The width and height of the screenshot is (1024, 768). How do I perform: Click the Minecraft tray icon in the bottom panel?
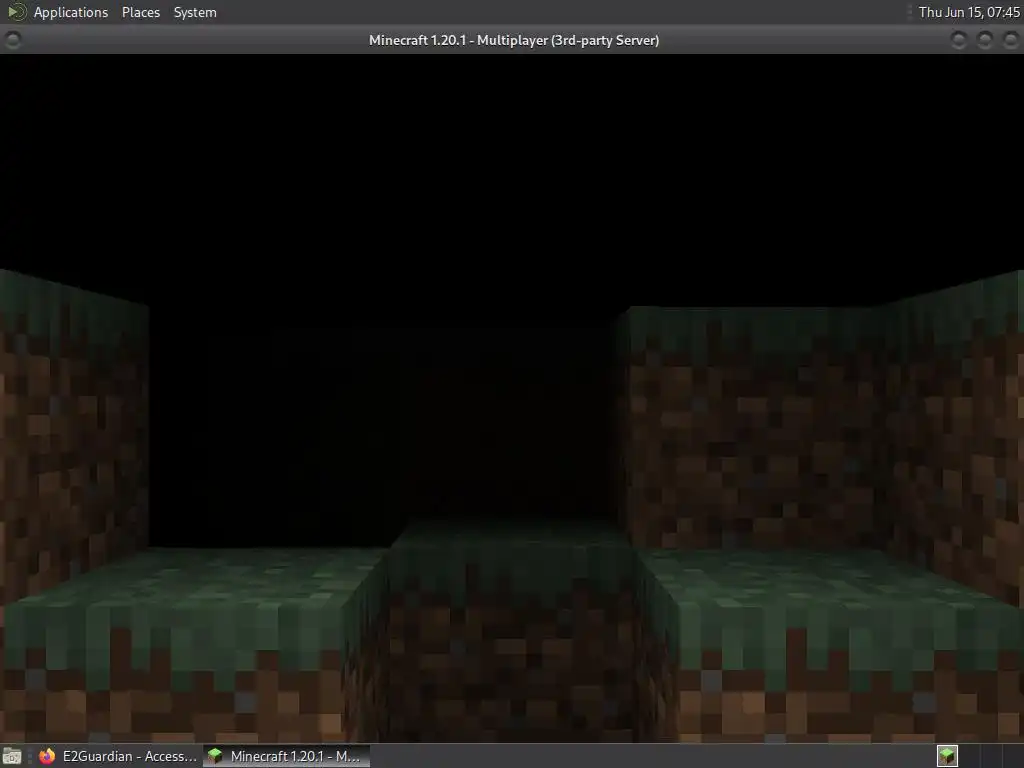click(947, 756)
